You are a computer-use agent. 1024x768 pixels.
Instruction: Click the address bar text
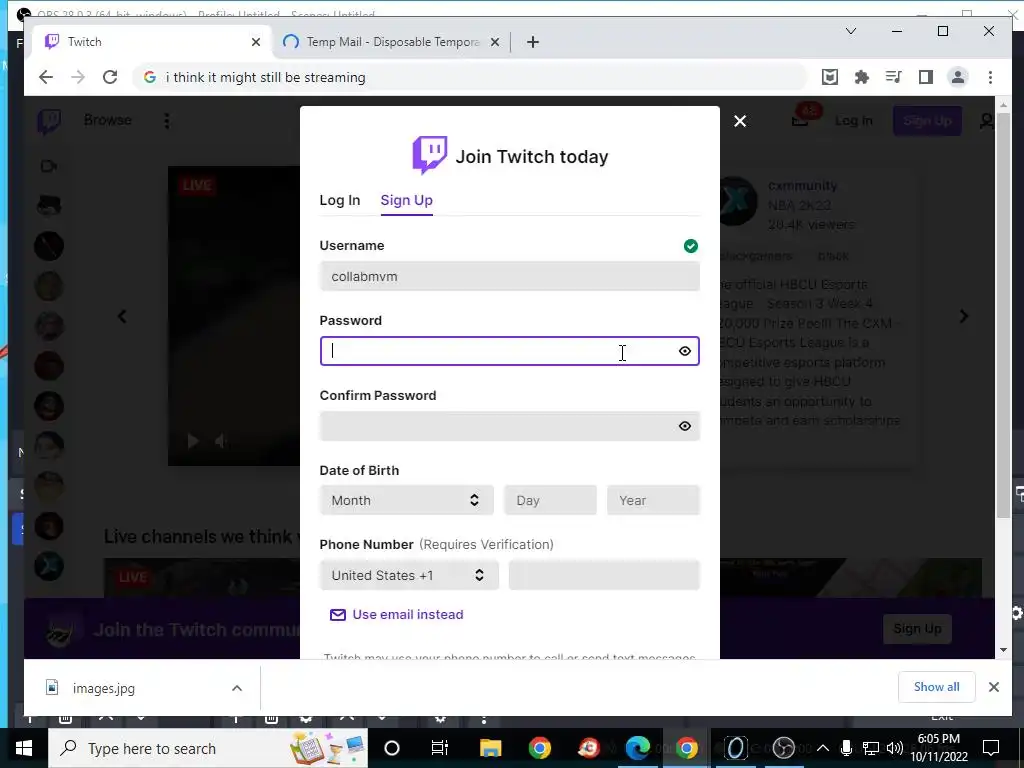[265, 77]
